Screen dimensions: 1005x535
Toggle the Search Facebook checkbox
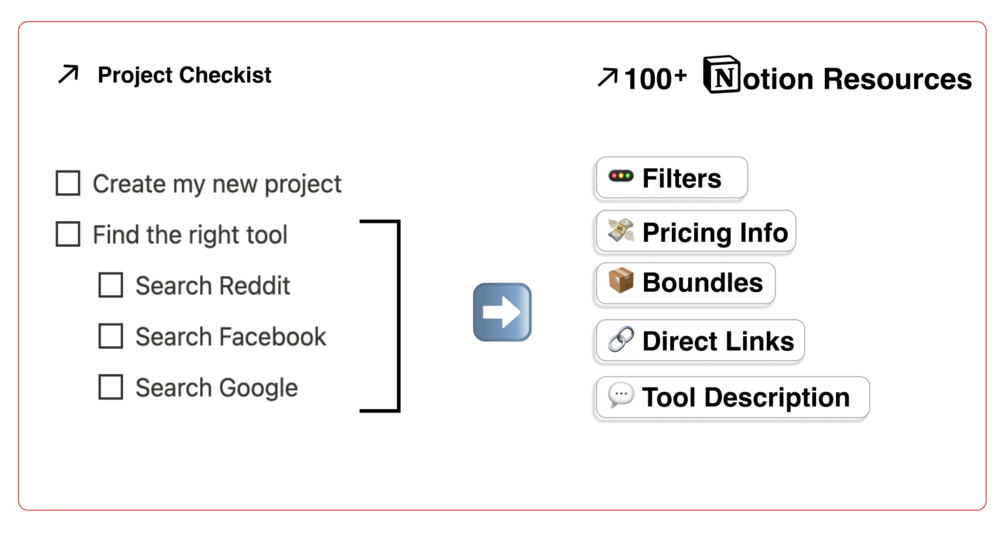pyautogui.click(x=111, y=336)
